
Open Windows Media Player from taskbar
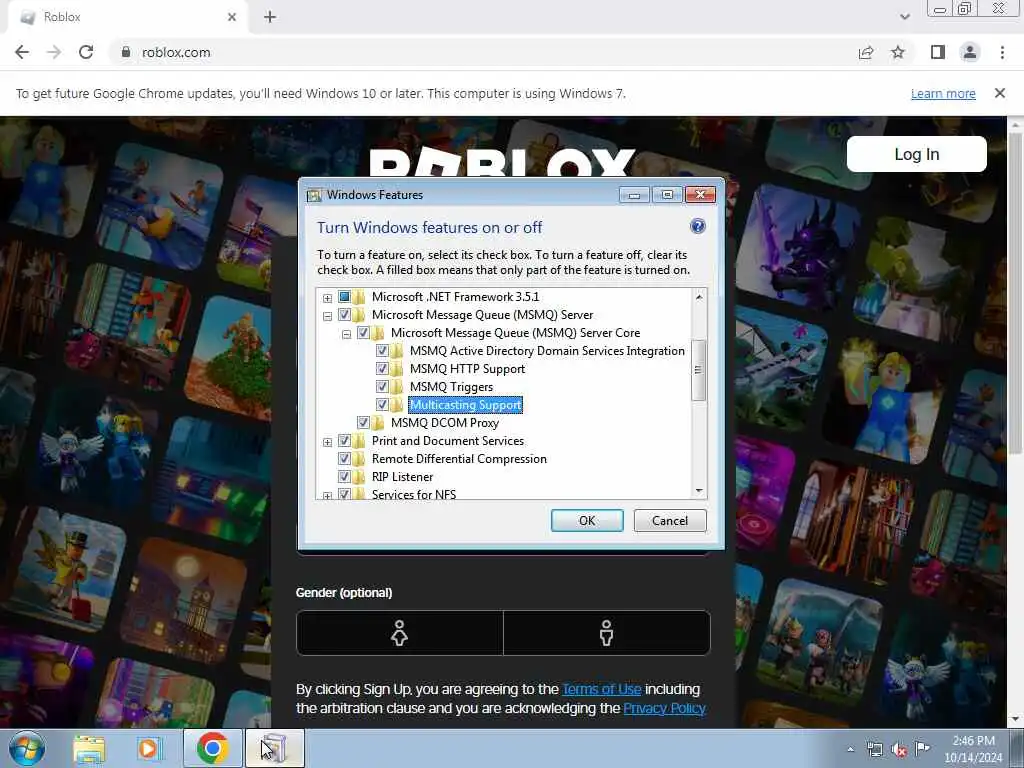(148, 748)
